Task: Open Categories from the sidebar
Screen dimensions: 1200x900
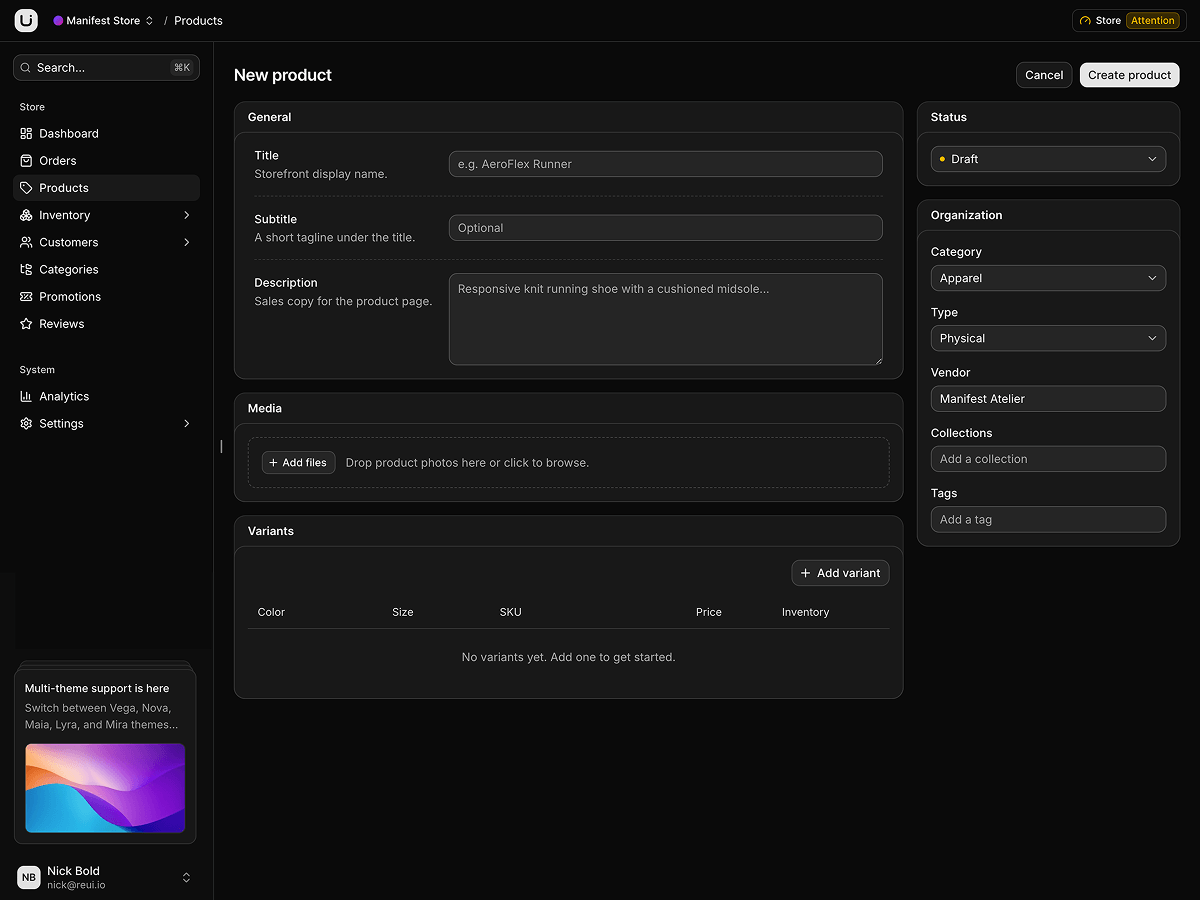Action: pyautogui.click(x=106, y=269)
